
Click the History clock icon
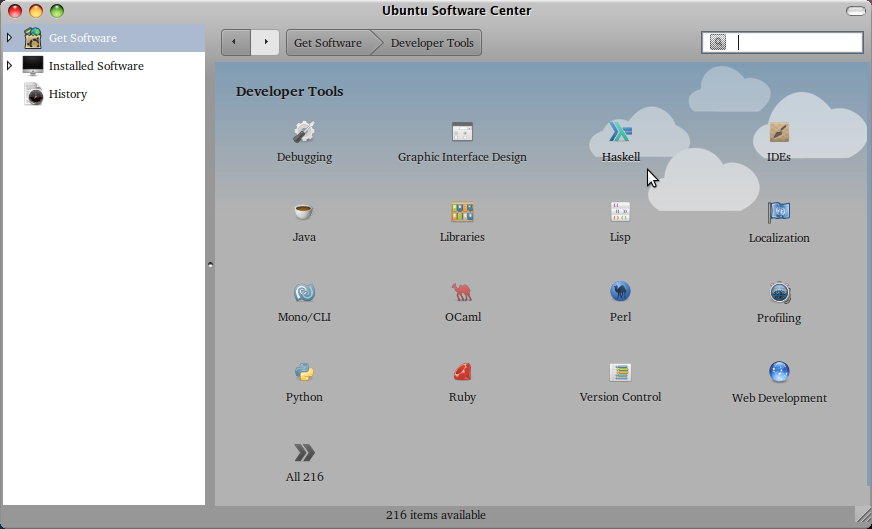33,93
